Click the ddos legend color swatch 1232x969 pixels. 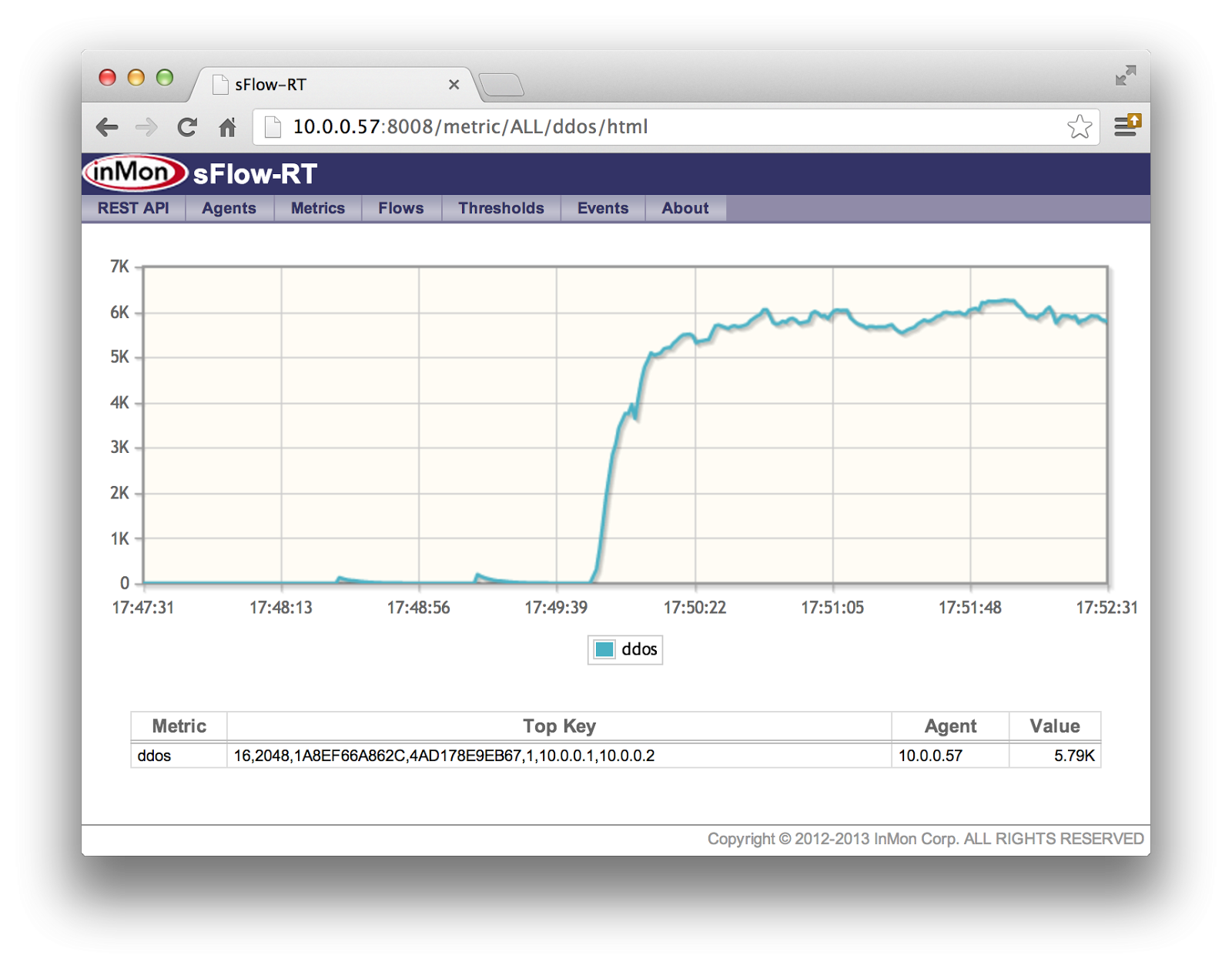(x=604, y=649)
